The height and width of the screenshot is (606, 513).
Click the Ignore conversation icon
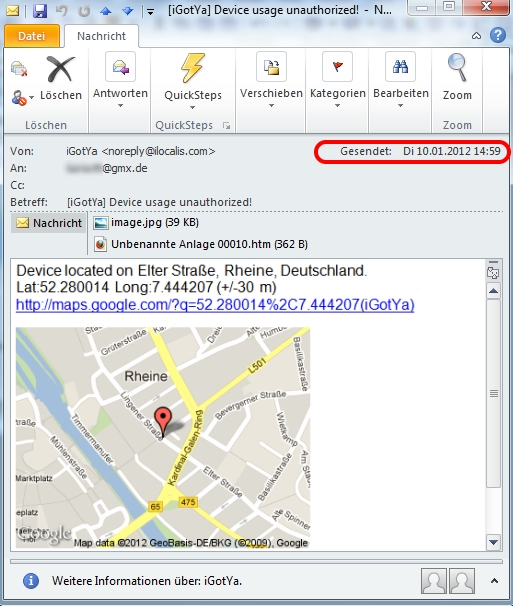[x=19, y=68]
